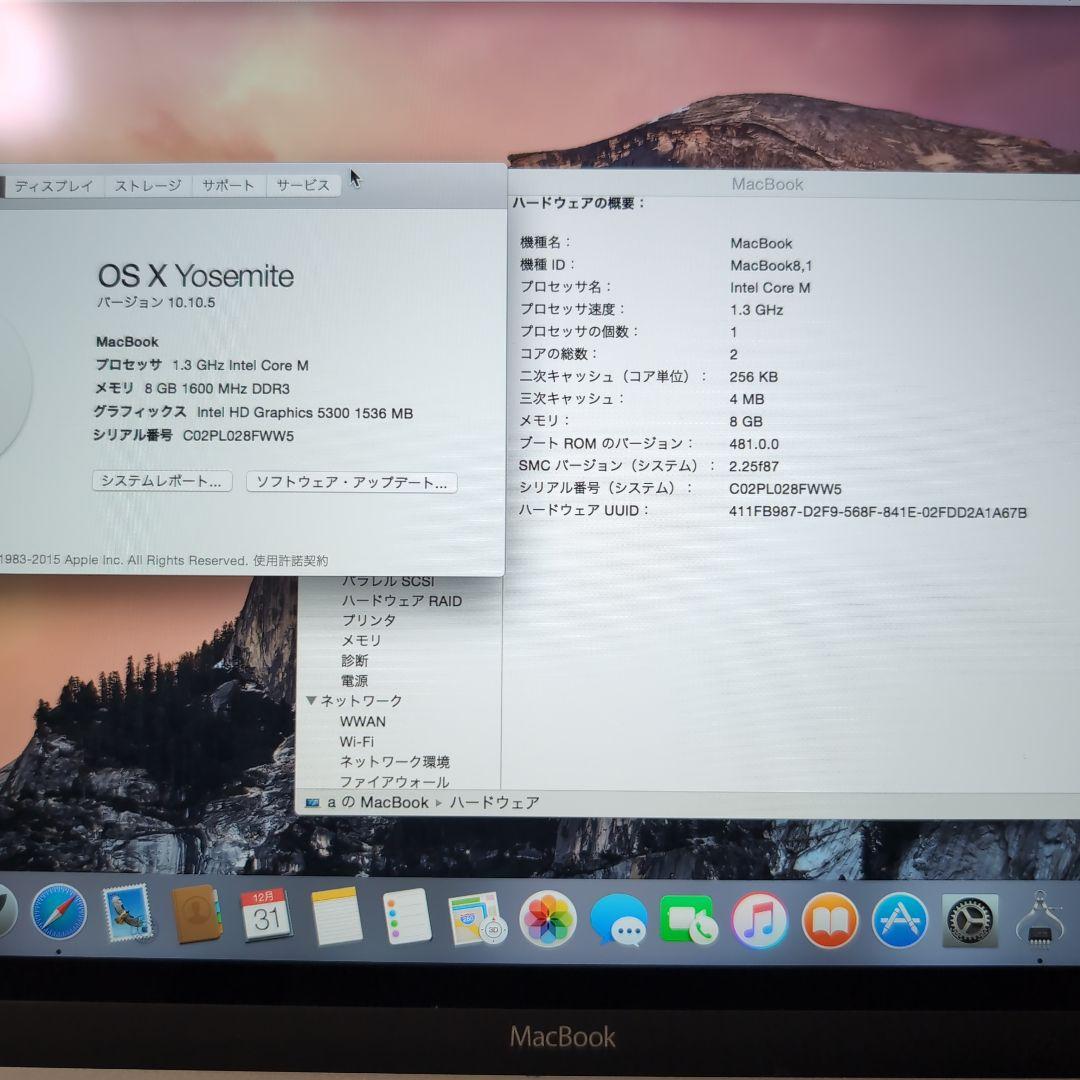Click serial C02PL028FWW5 in system report
Image resolution: width=1080 pixels, height=1080 pixels.
click(785, 489)
